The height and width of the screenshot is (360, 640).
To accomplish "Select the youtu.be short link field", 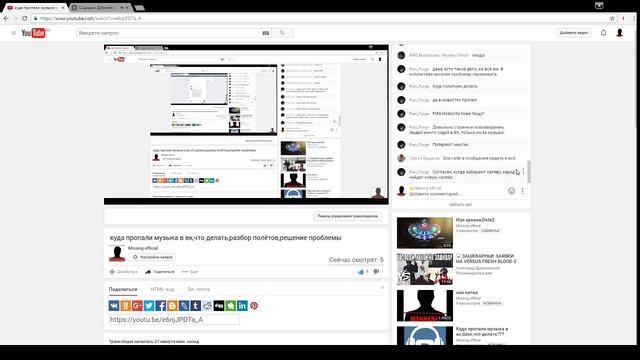I will click(x=174, y=320).
